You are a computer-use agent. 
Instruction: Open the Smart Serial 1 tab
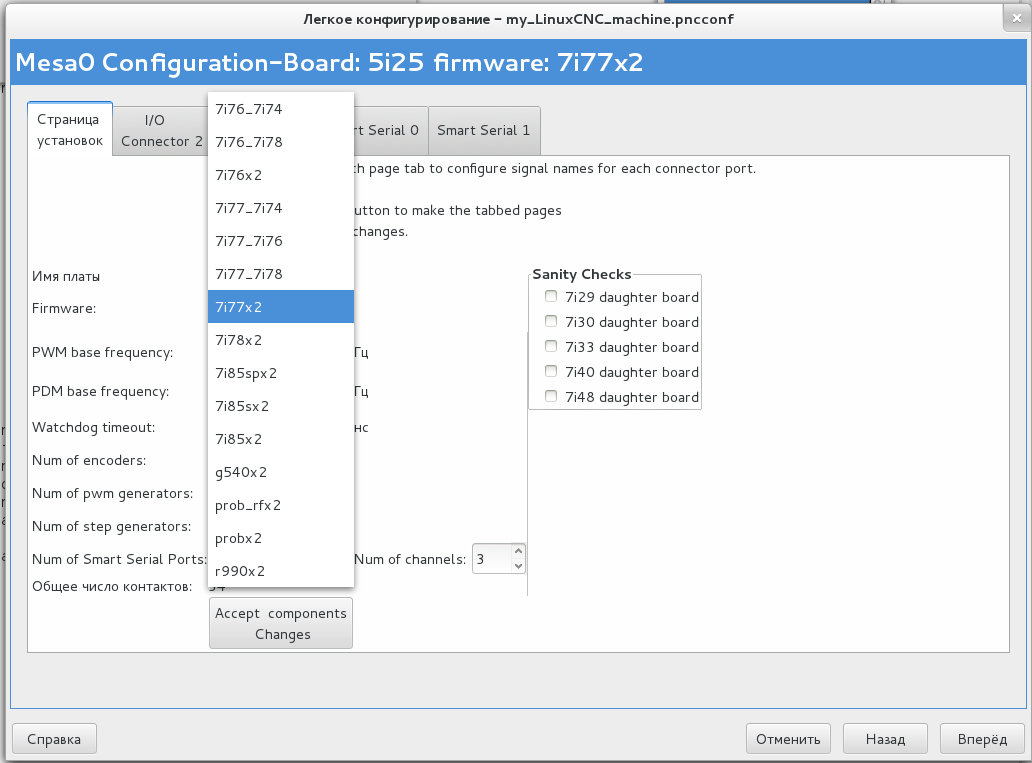(484, 130)
